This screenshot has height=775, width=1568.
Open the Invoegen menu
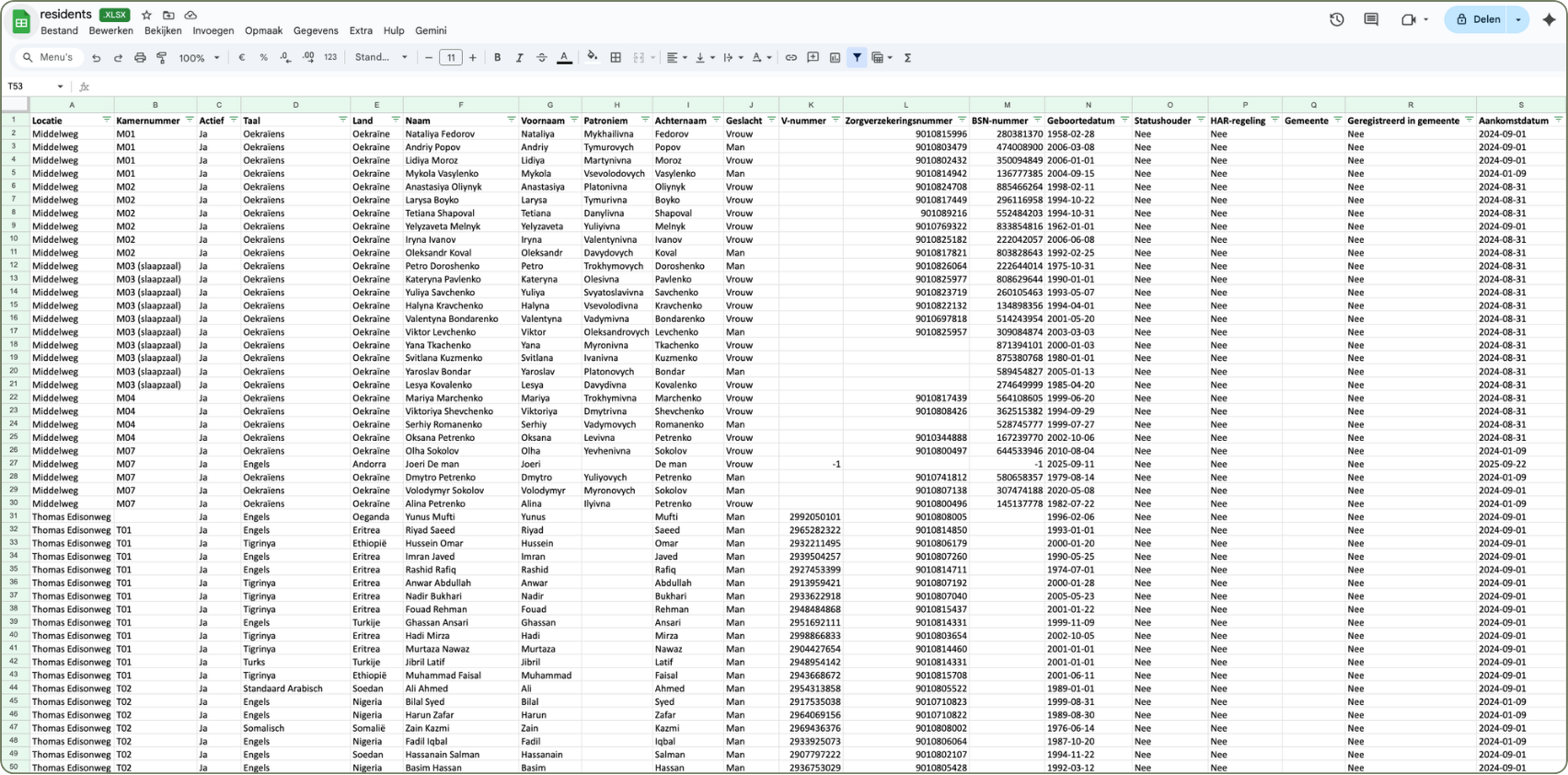(213, 30)
